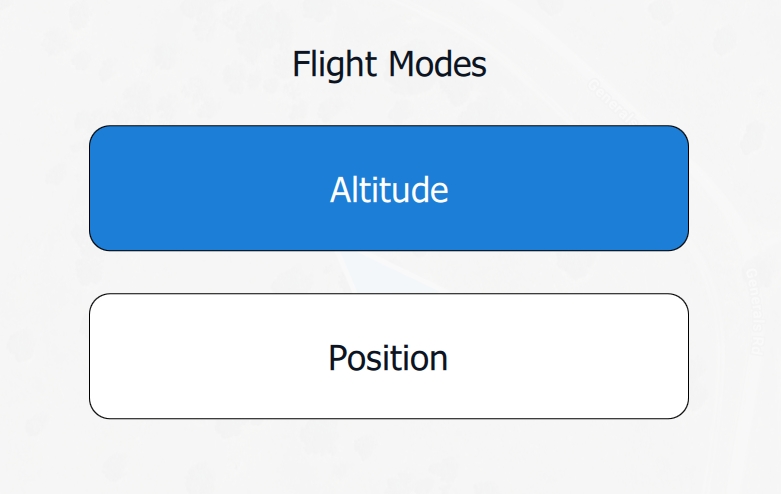Screen dimensions: 781x494
Task: Keep Altitude mode selected
Action: tap(389, 188)
